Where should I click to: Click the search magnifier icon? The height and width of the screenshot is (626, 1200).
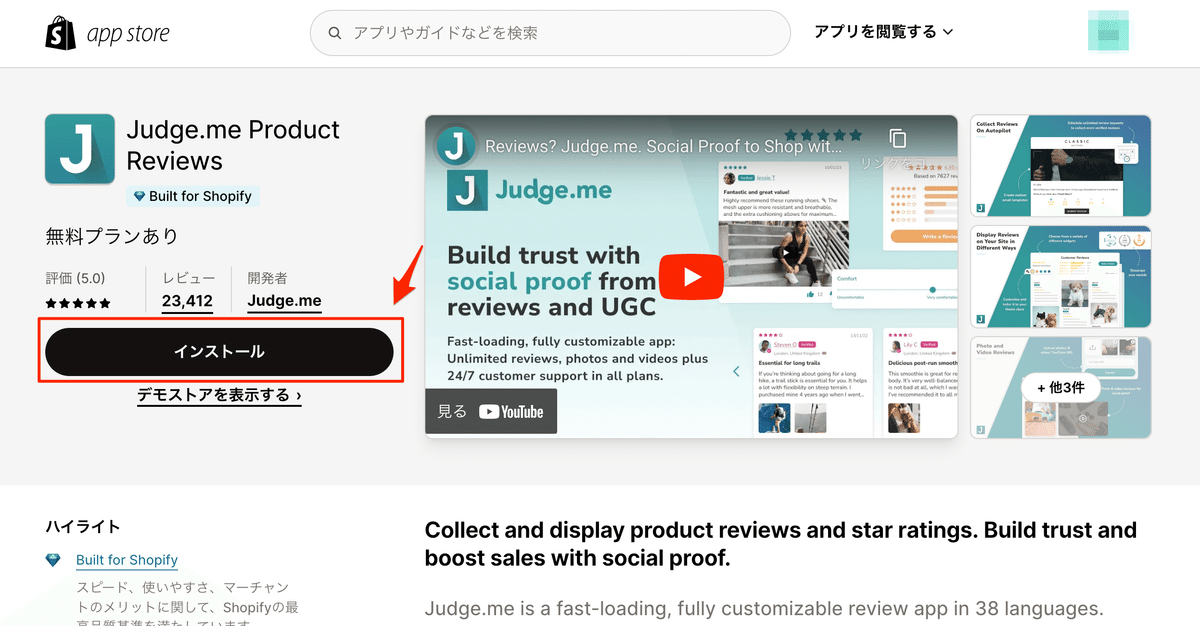pyautogui.click(x=334, y=33)
